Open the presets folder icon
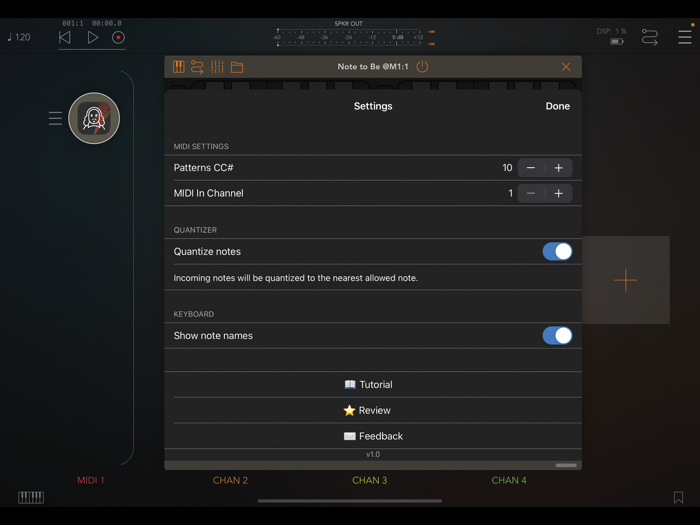The width and height of the screenshot is (700, 525). click(x=237, y=67)
